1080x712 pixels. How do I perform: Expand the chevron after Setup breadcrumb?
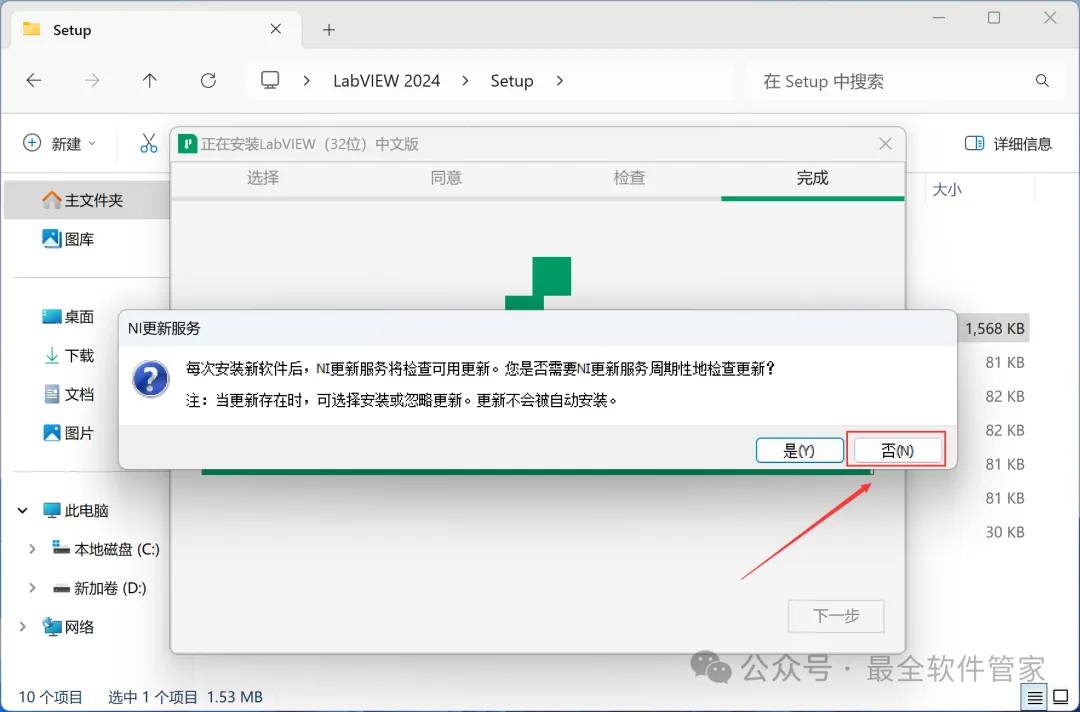coord(559,81)
